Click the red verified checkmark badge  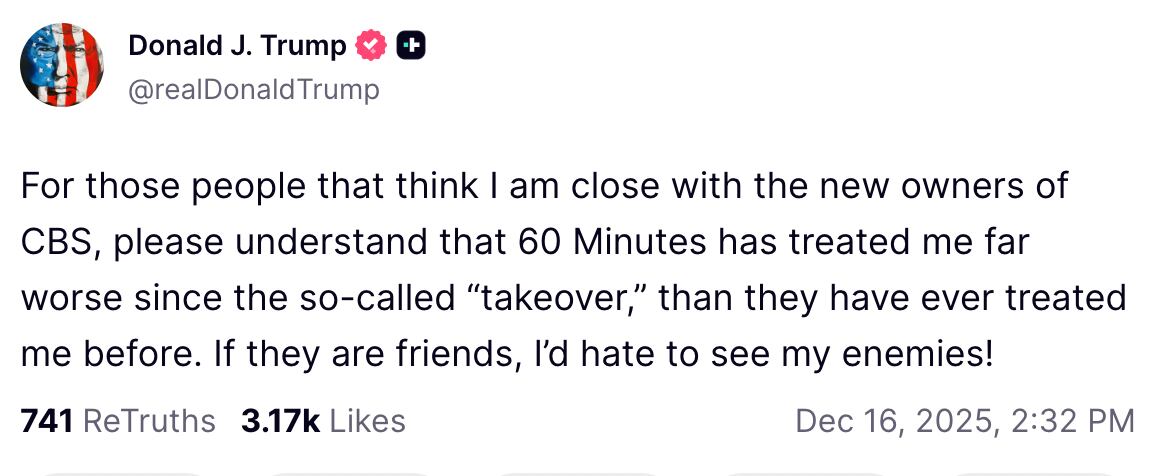click(371, 46)
